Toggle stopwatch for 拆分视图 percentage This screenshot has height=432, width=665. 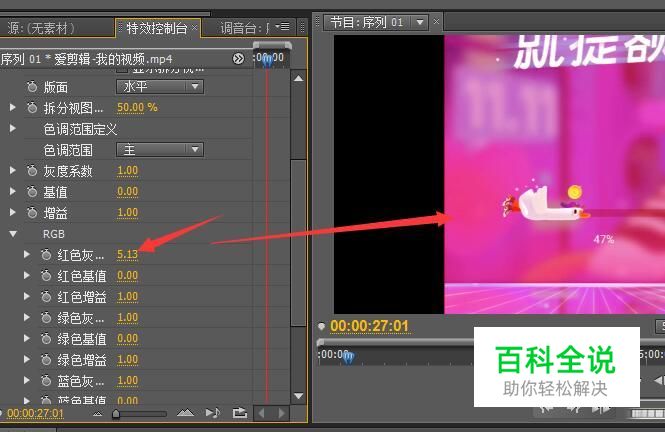pos(32,108)
